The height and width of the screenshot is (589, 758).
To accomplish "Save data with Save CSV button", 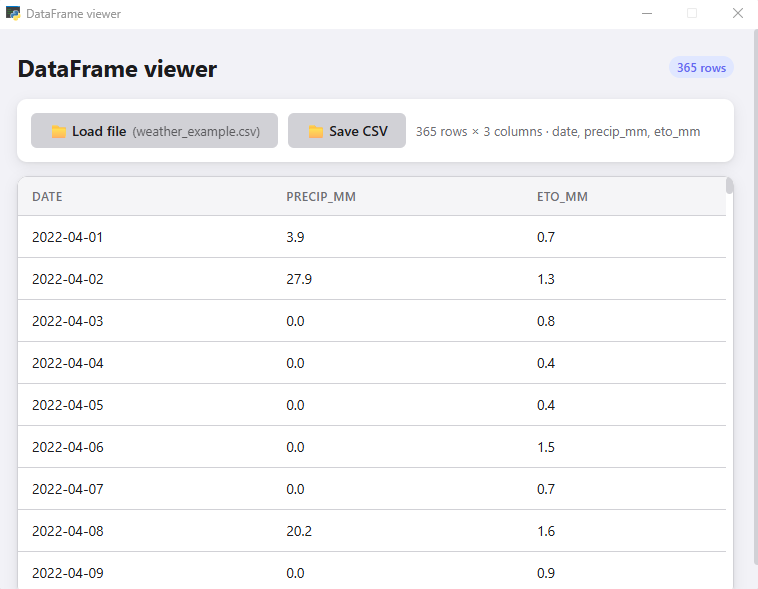I will 347,131.
